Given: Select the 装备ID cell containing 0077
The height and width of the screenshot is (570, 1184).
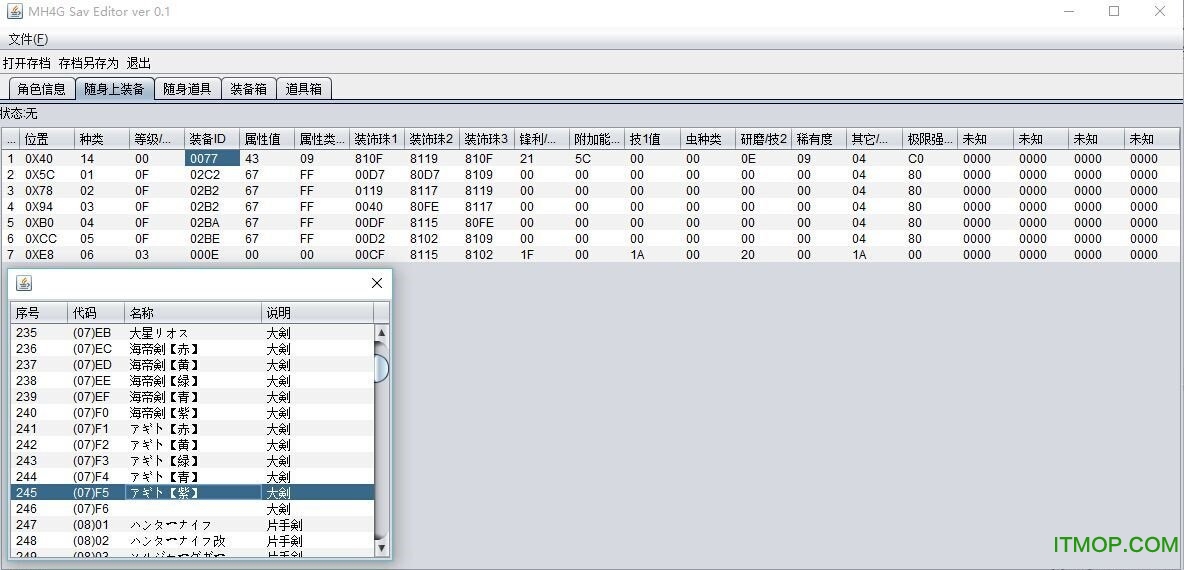Looking at the screenshot, I should click(211, 158).
